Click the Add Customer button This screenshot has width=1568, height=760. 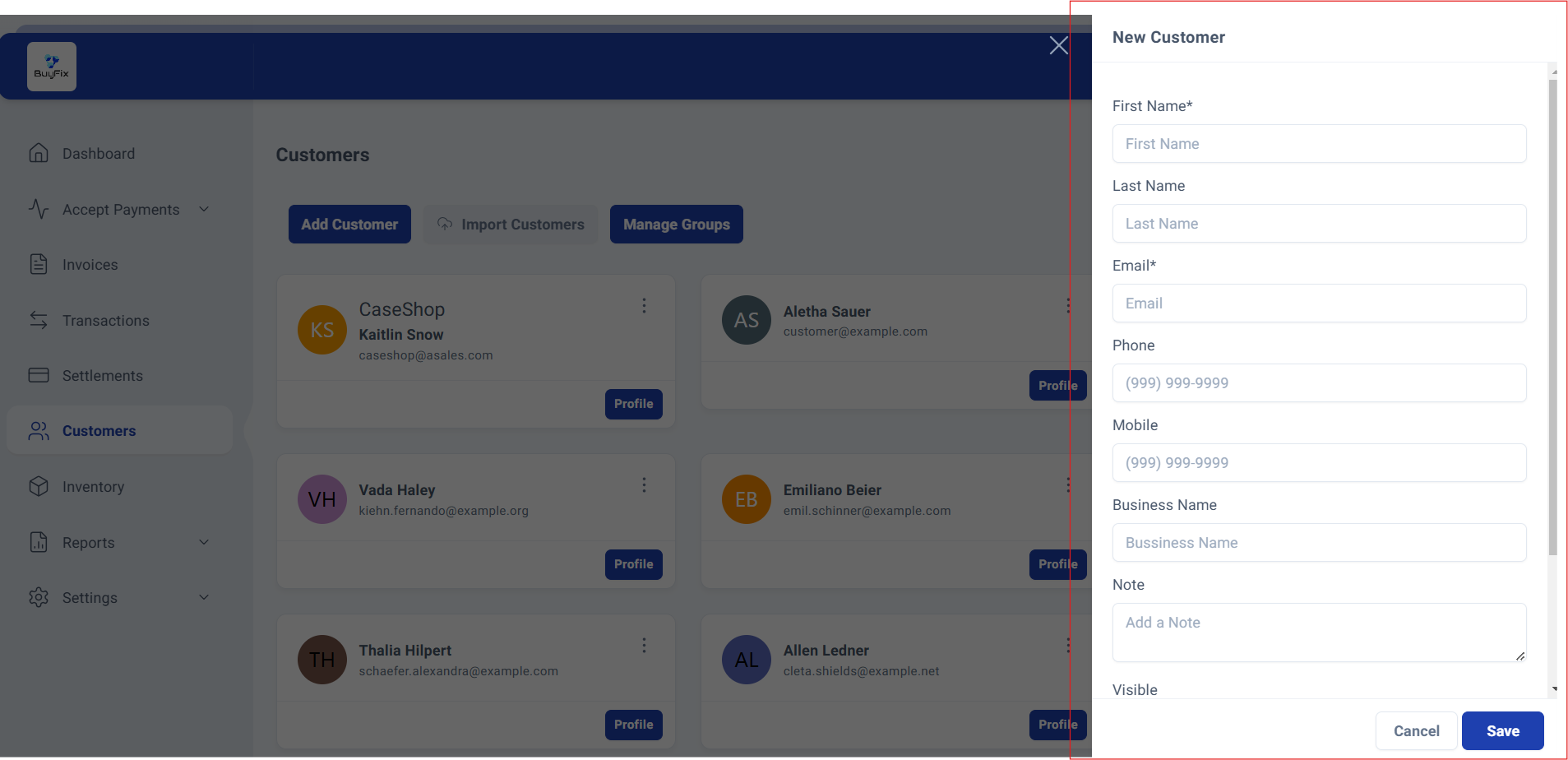pyautogui.click(x=349, y=224)
